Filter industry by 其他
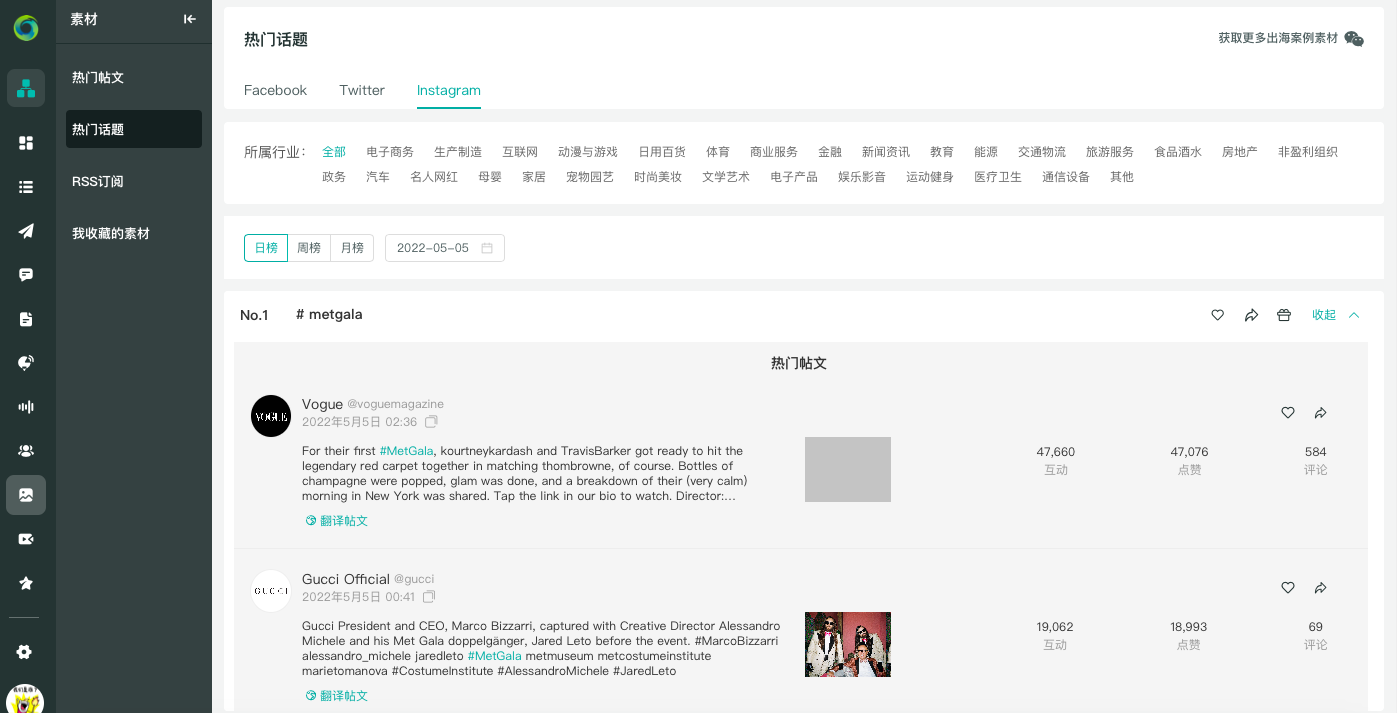The image size is (1400, 713). (x=1122, y=177)
